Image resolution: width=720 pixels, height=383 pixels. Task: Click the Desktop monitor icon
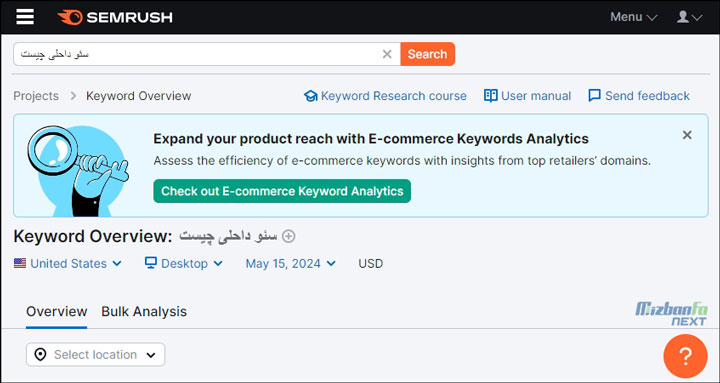[x=151, y=263]
